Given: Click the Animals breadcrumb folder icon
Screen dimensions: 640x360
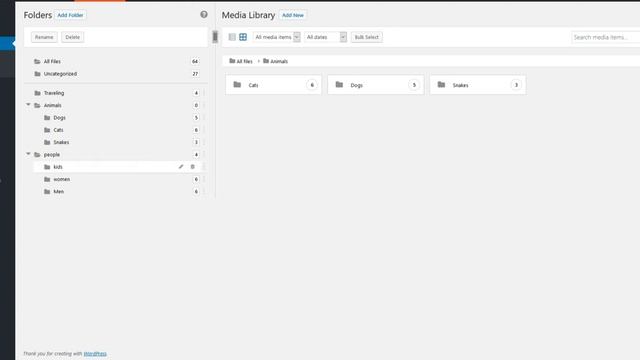Looking at the screenshot, I should [x=266, y=61].
